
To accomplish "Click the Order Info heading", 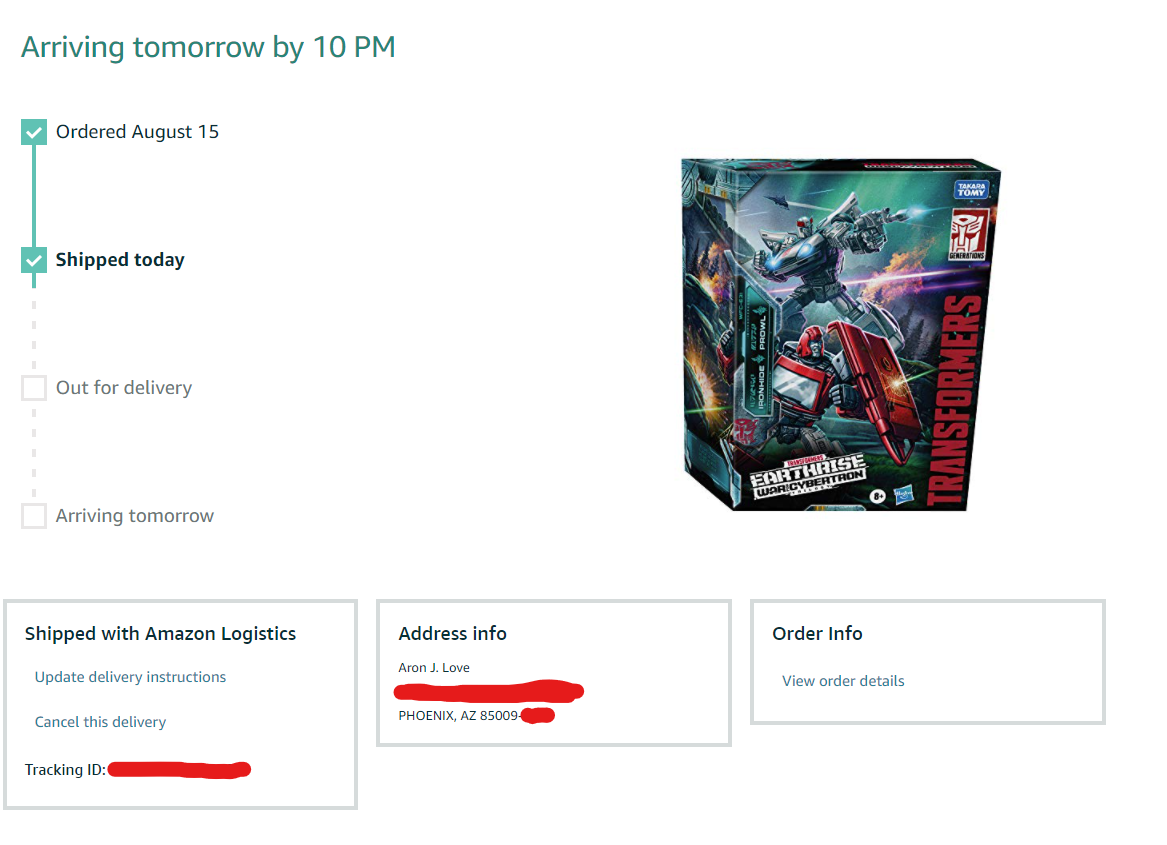I will pos(817,634).
